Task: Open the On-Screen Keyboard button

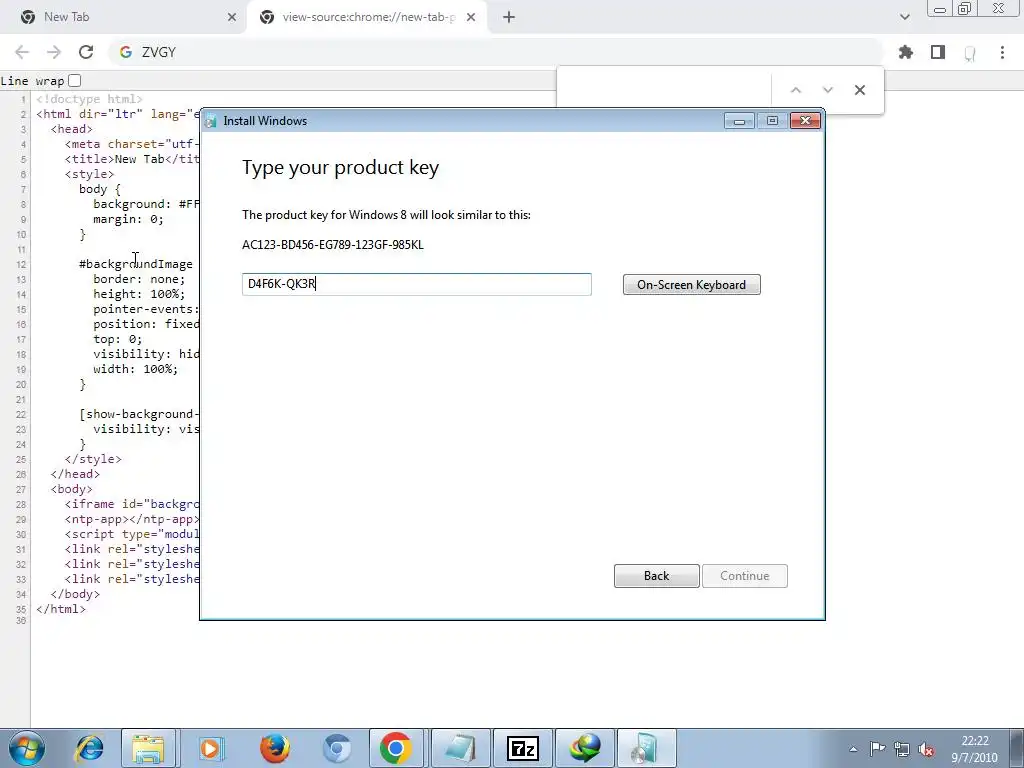Action: [692, 285]
